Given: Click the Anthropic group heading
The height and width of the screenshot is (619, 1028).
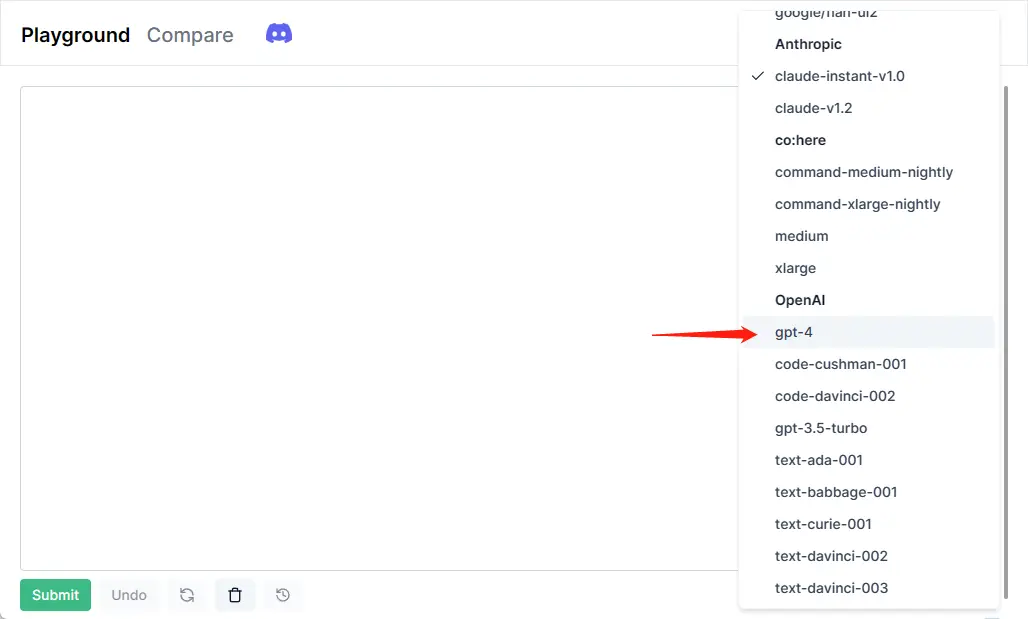Looking at the screenshot, I should coord(808,44).
